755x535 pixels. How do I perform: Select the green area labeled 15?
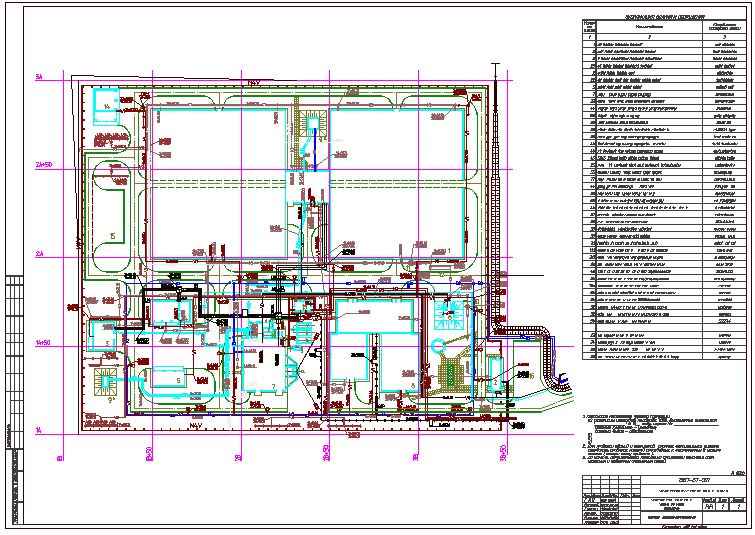[x=112, y=235]
